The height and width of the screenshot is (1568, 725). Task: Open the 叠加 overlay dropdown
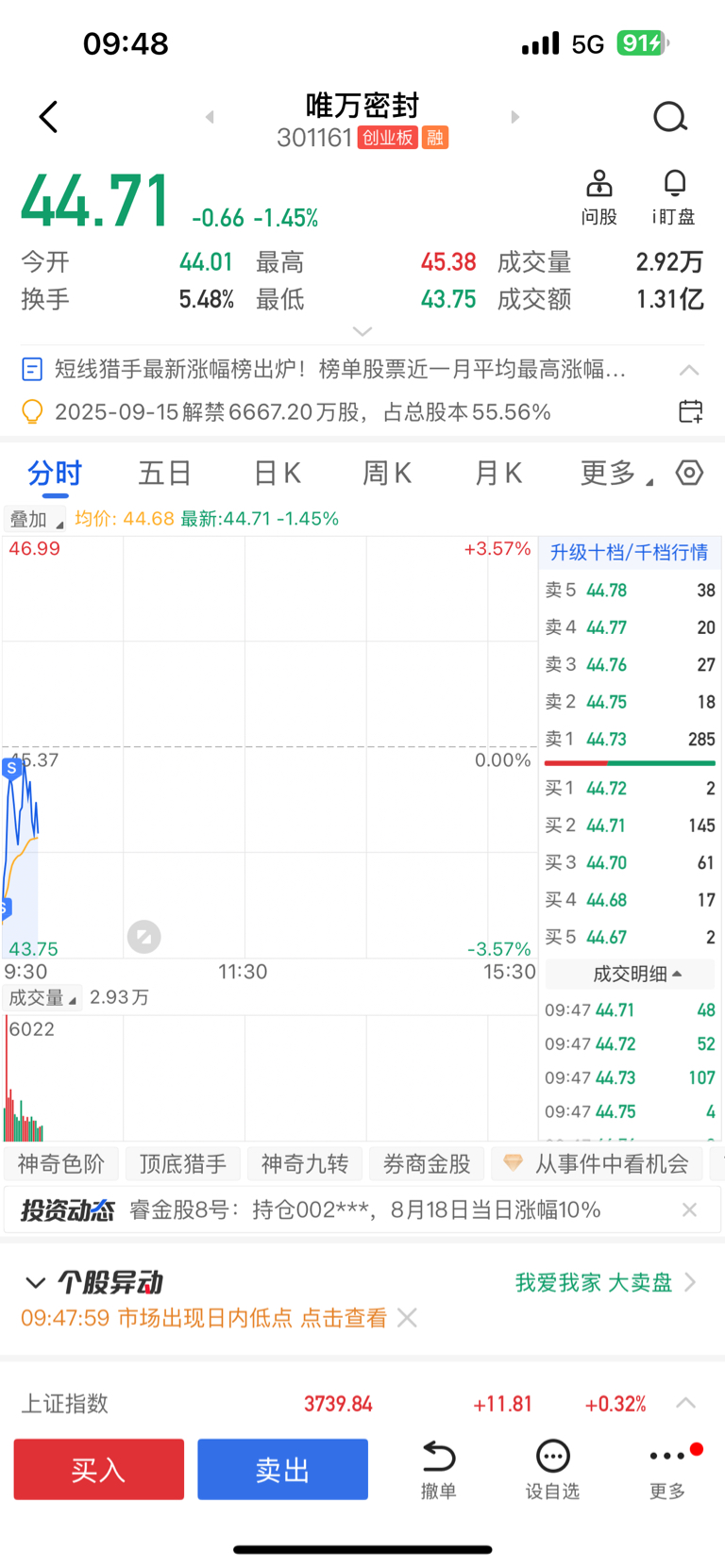point(35,519)
